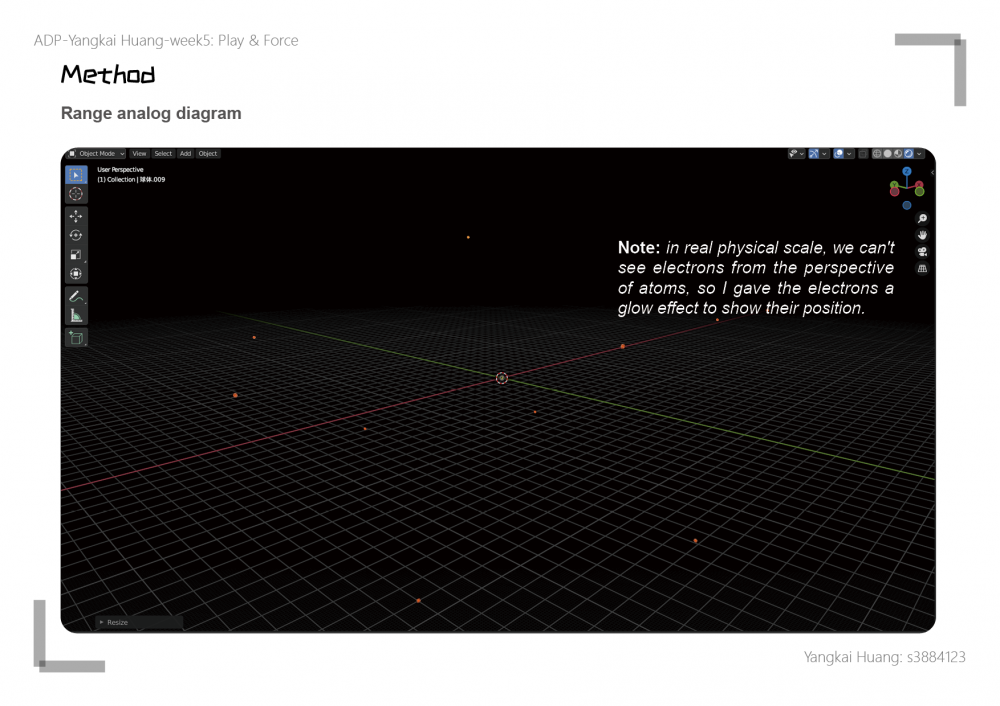Click the blue Z axis on gizmo

pyautogui.click(x=907, y=172)
